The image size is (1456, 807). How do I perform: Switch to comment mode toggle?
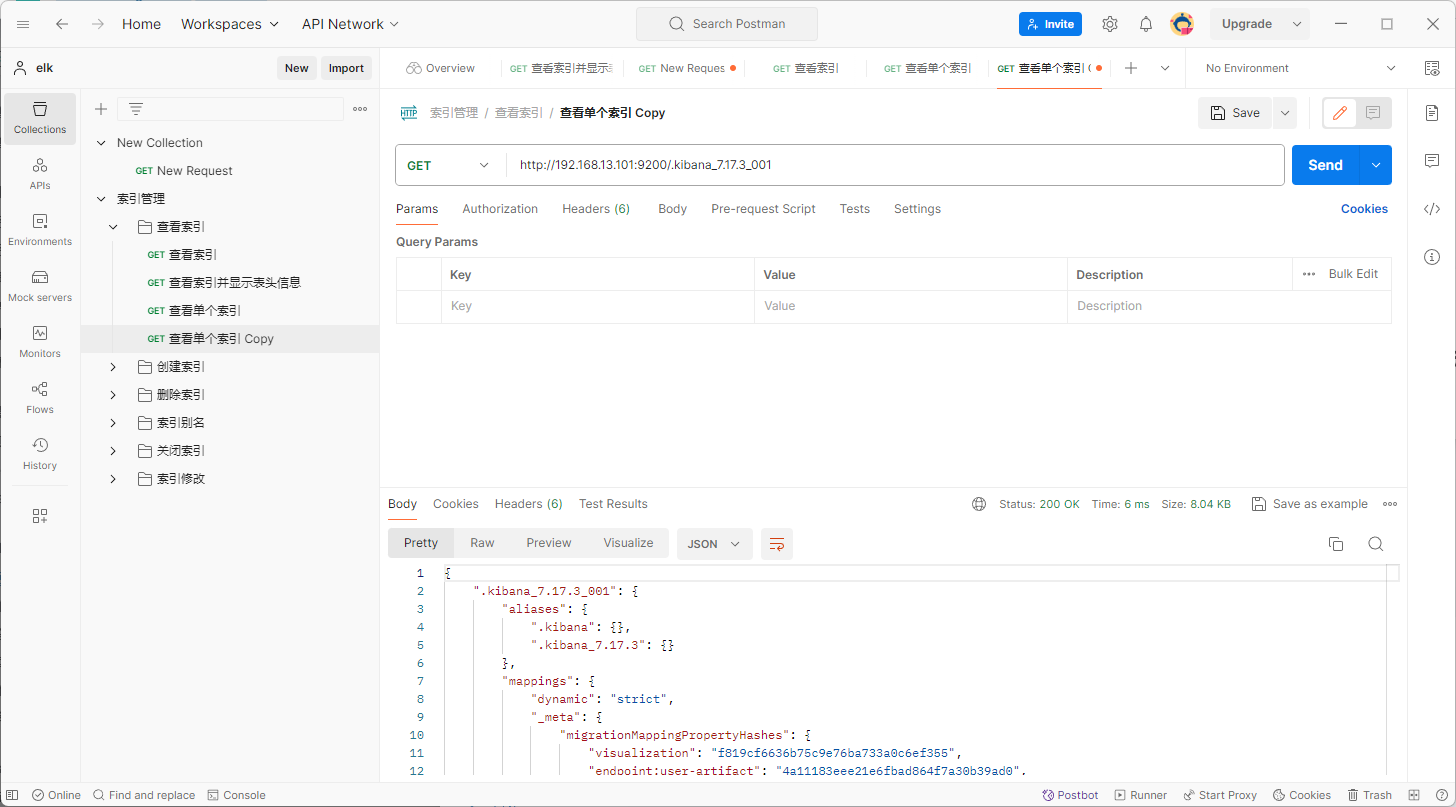tap(1373, 113)
